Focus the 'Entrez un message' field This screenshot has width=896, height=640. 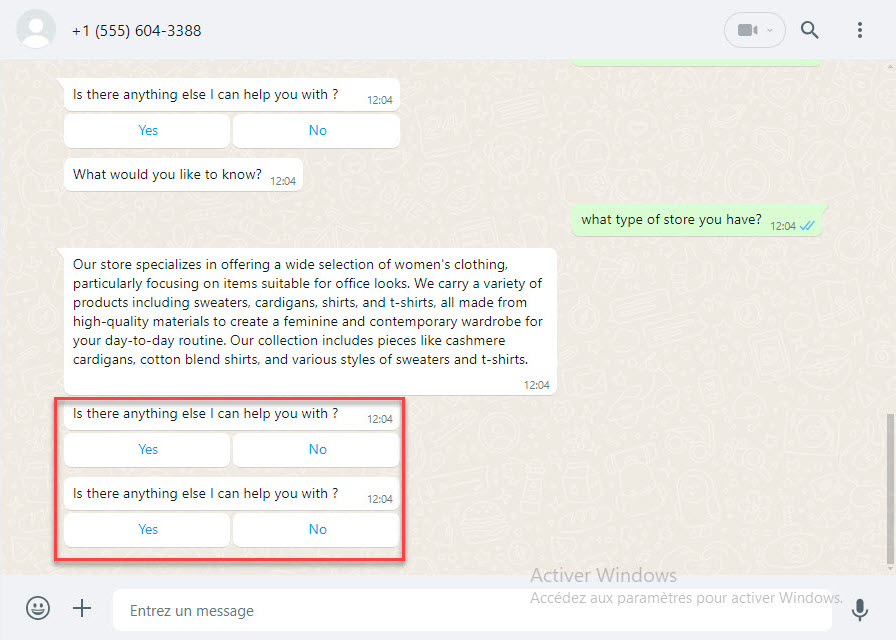pyautogui.click(x=472, y=610)
